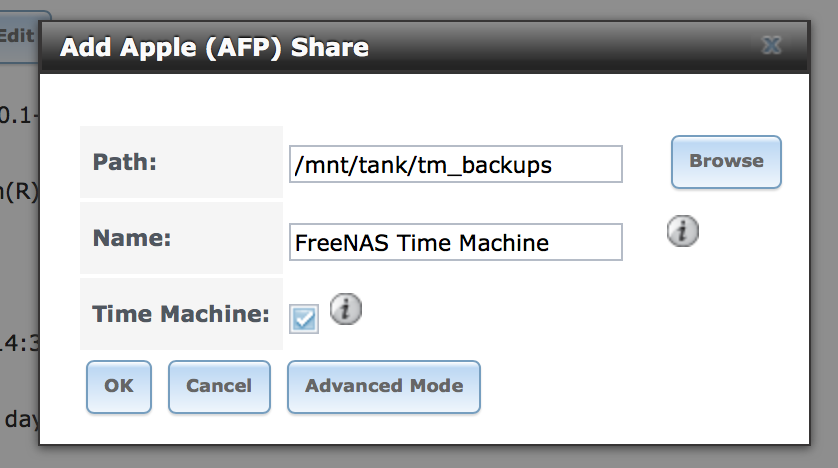
Task: Switch to Advanced Mode
Action: [x=384, y=386]
